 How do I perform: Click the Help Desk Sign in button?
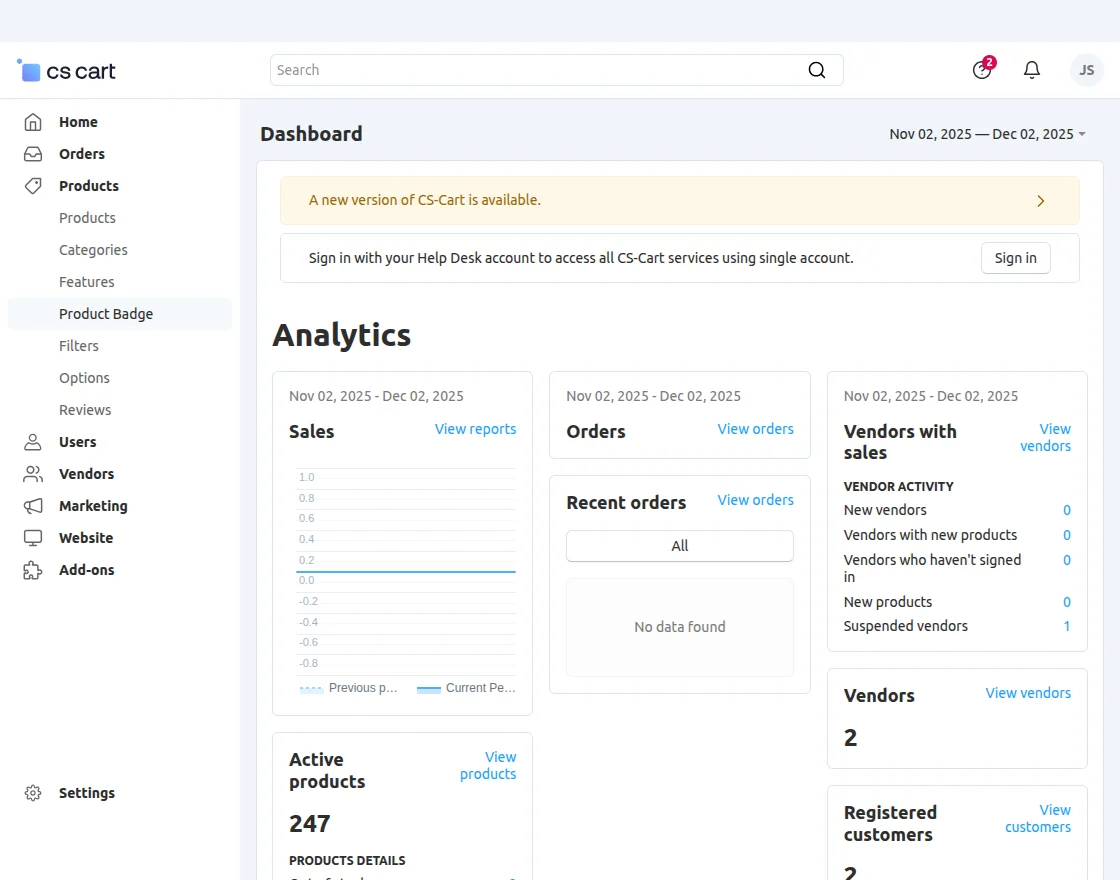click(x=1015, y=258)
